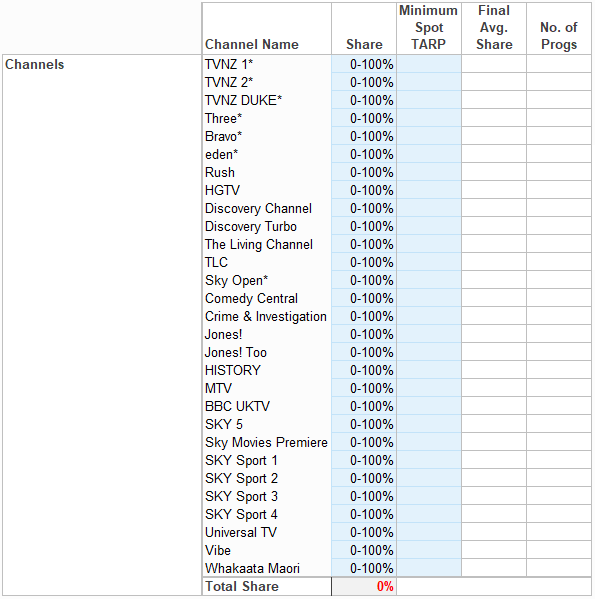Edit Minimum Spot TARP for HISTORY
Image resolution: width=595 pixels, height=599 pixels.
pyautogui.click(x=429, y=370)
